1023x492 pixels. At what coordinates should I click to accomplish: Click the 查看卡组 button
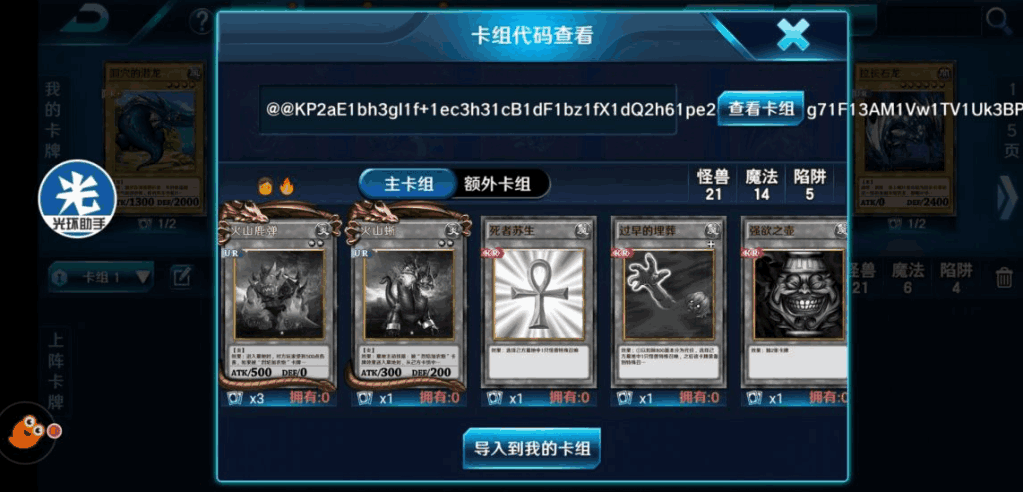[x=761, y=109]
